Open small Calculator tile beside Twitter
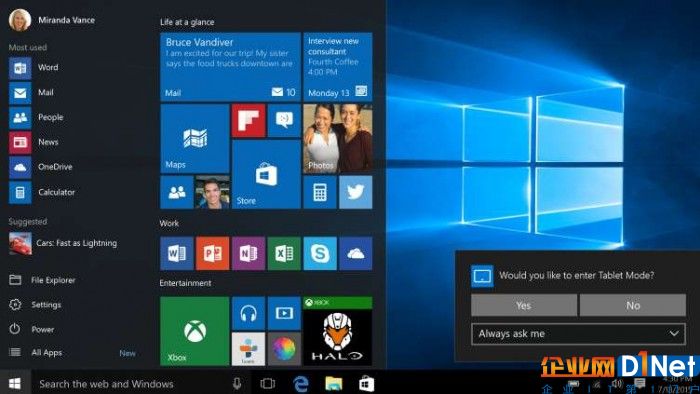Image resolution: width=700 pixels, height=394 pixels. (320, 192)
